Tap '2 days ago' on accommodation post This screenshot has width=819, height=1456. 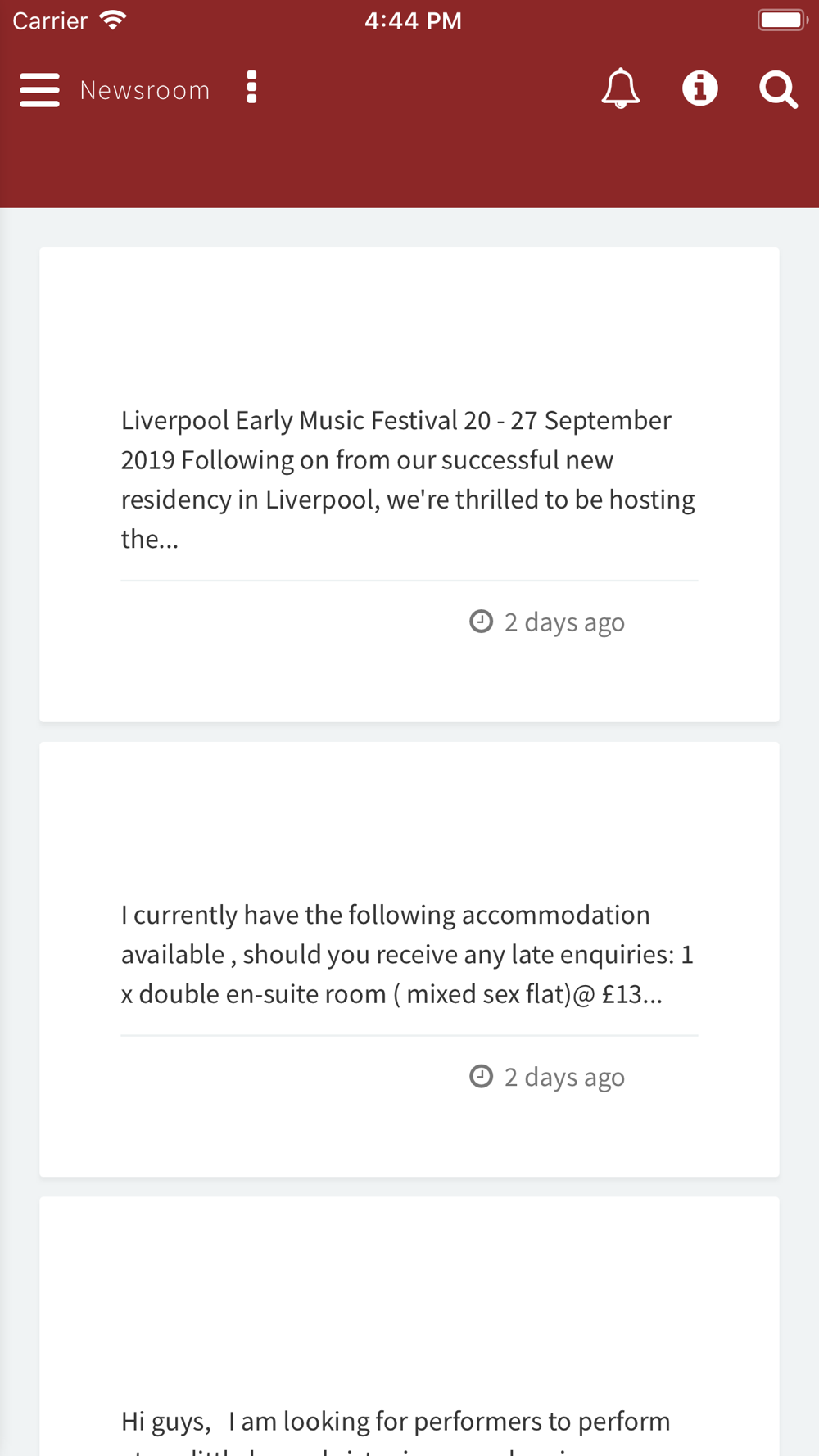coord(564,1077)
